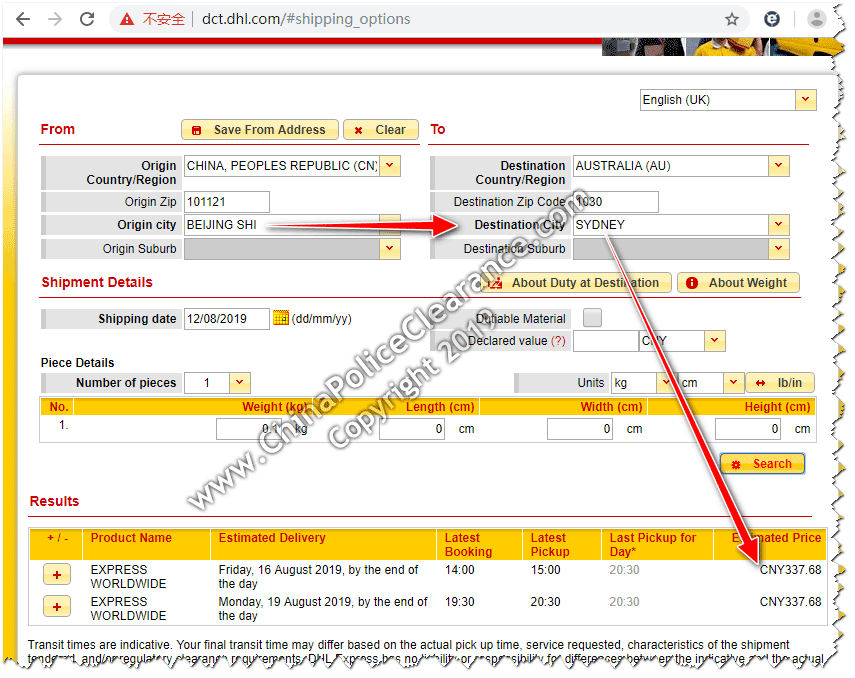Click the address bar URL
This screenshot has height=678, width=855.
[306, 19]
